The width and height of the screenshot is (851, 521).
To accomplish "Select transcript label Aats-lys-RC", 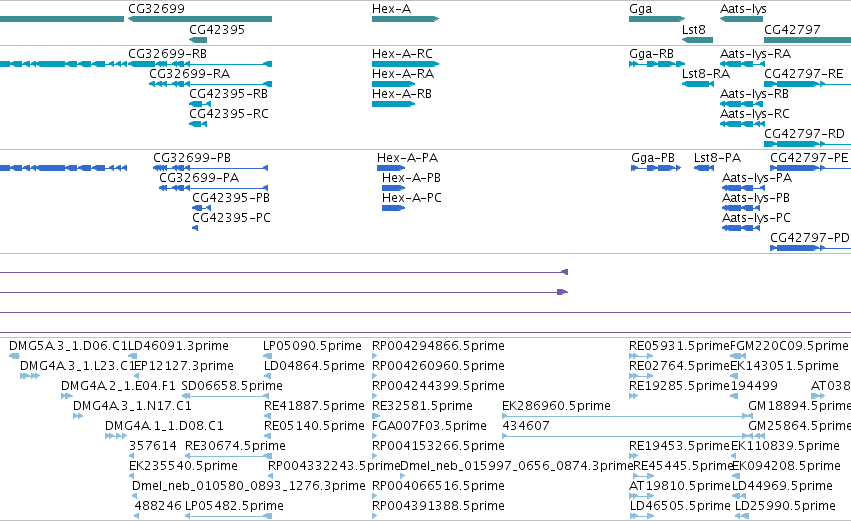I will (754, 114).
